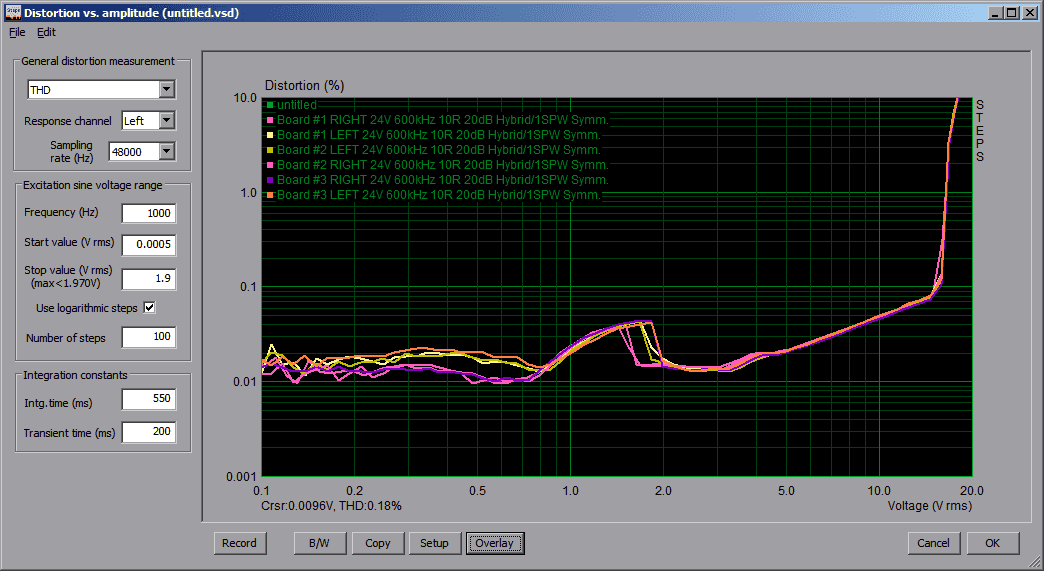This screenshot has height=571, width=1044.
Task: Open the Response channel dropdown
Action: click(166, 121)
